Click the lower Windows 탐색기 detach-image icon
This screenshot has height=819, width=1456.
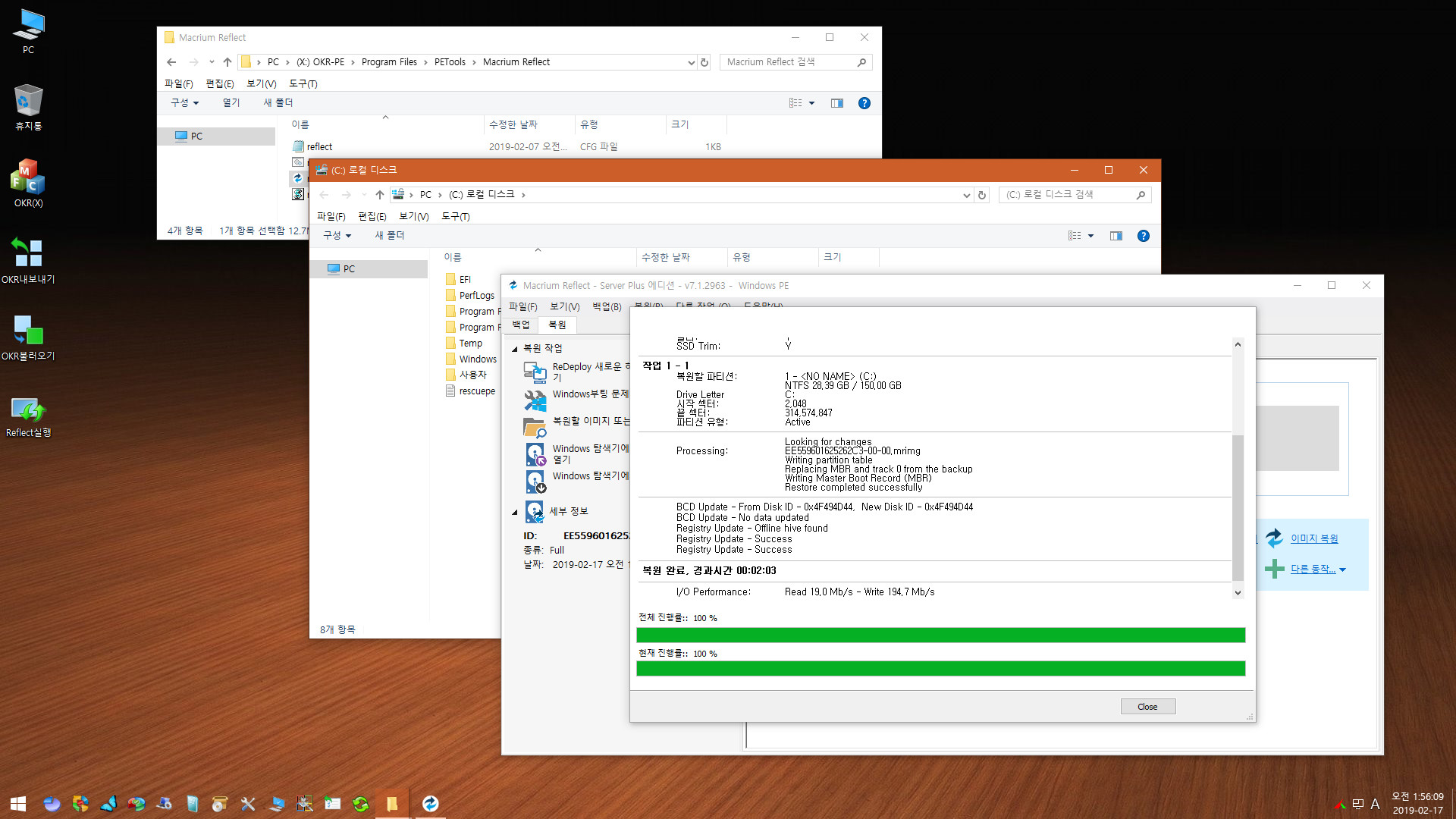535,482
